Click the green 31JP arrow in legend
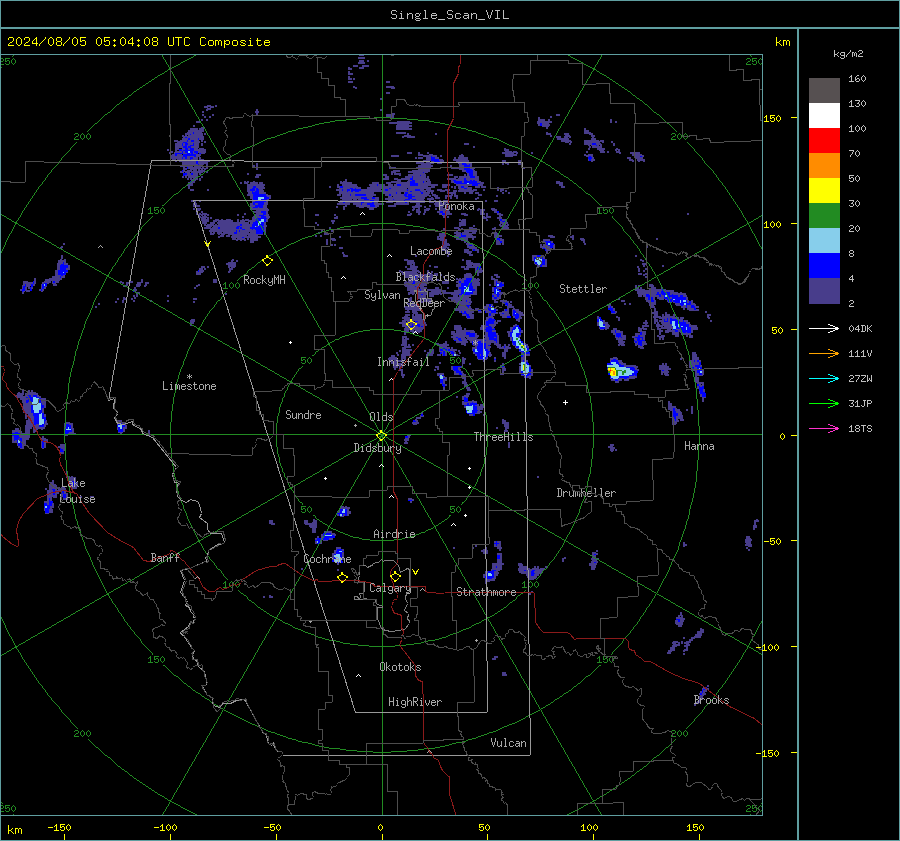Image resolution: width=900 pixels, height=841 pixels. tap(824, 404)
